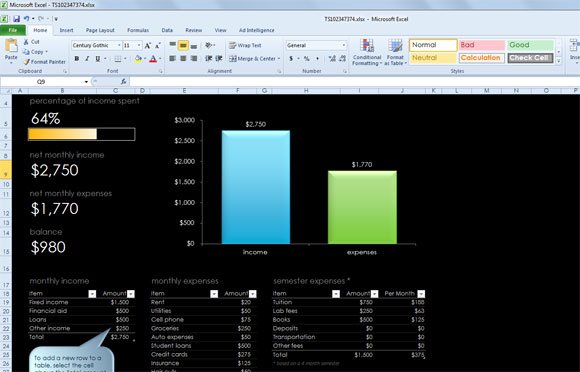Apply the Fill Color bucket
The height and width of the screenshot is (372, 580).
(x=138, y=58)
